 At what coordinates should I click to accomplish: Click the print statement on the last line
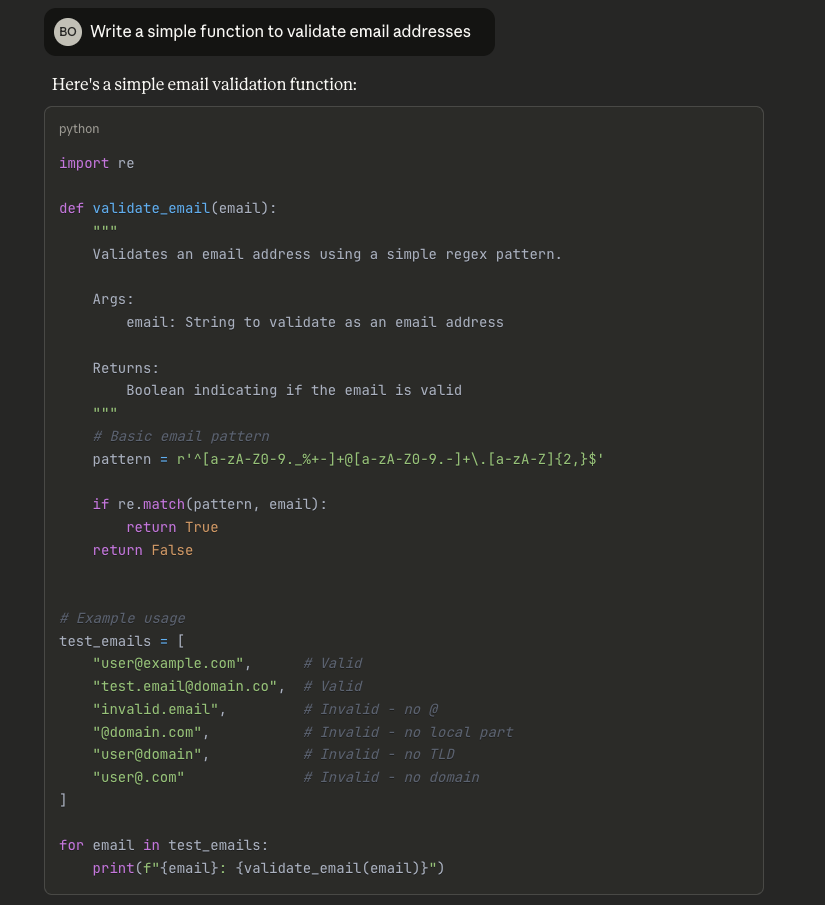268,867
